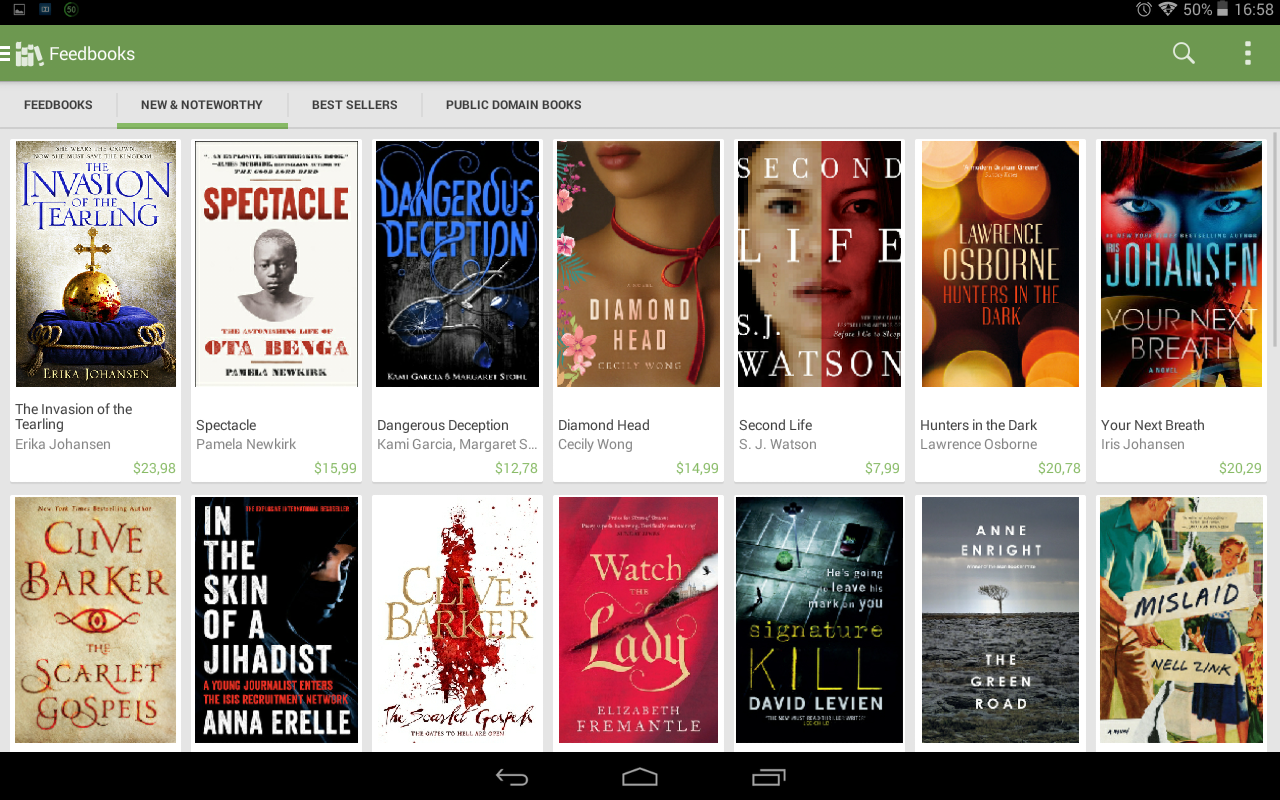
Task: Tap author name "Iris Johansen"
Action: pos(1143,444)
